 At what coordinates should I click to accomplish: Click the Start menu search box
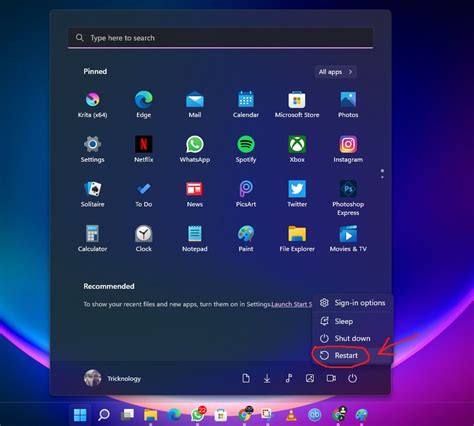coord(220,38)
